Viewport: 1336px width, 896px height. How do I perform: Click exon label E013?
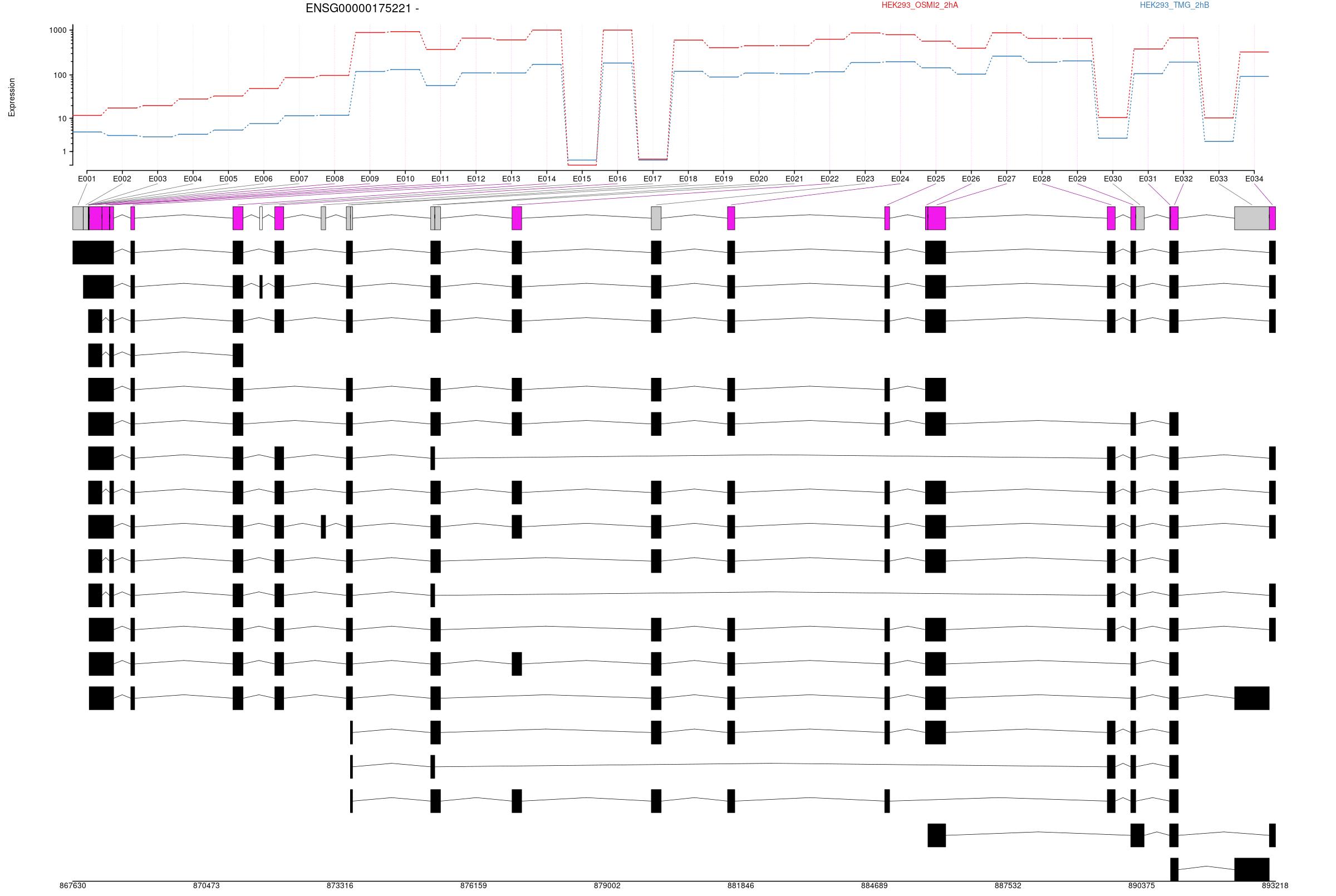click(512, 179)
